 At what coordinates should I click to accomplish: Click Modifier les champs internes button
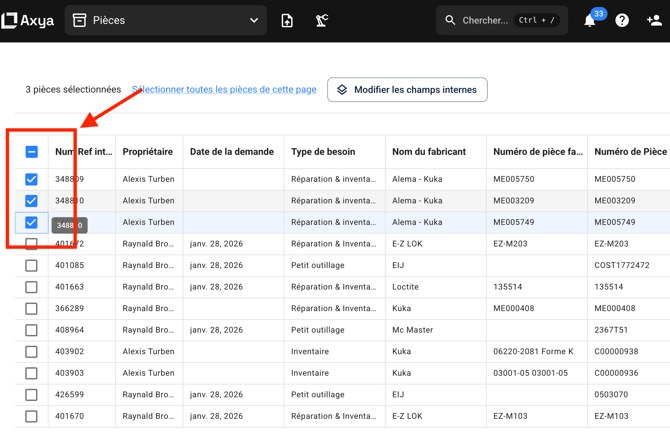click(x=407, y=90)
